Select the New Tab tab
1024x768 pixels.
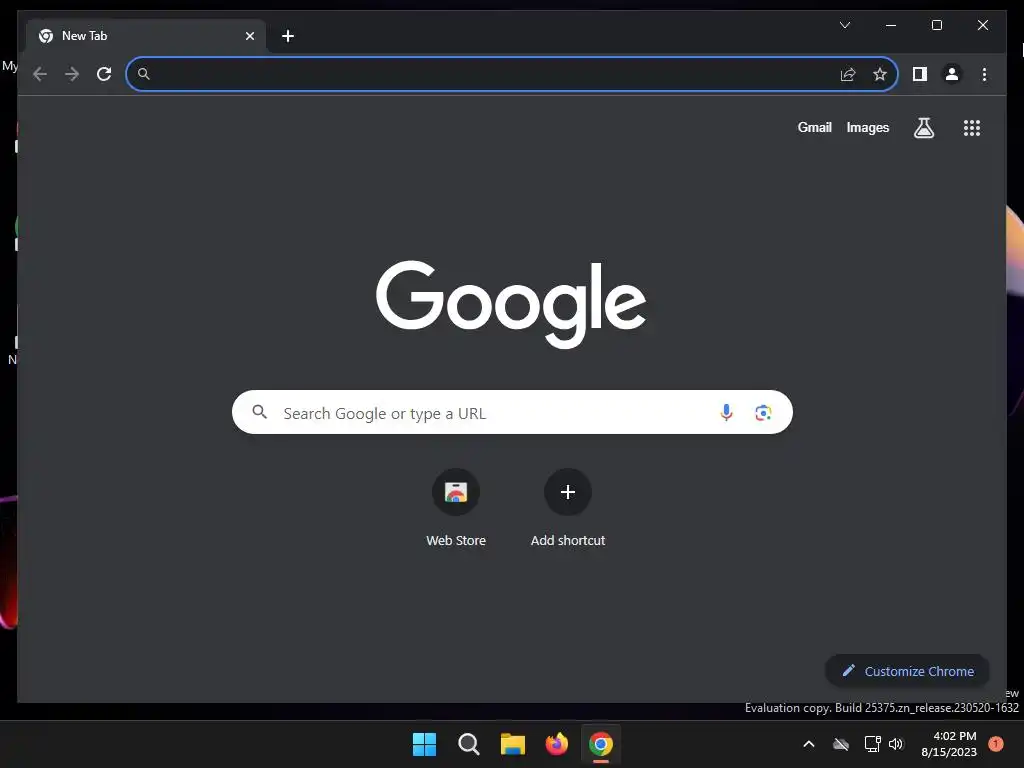146,36
